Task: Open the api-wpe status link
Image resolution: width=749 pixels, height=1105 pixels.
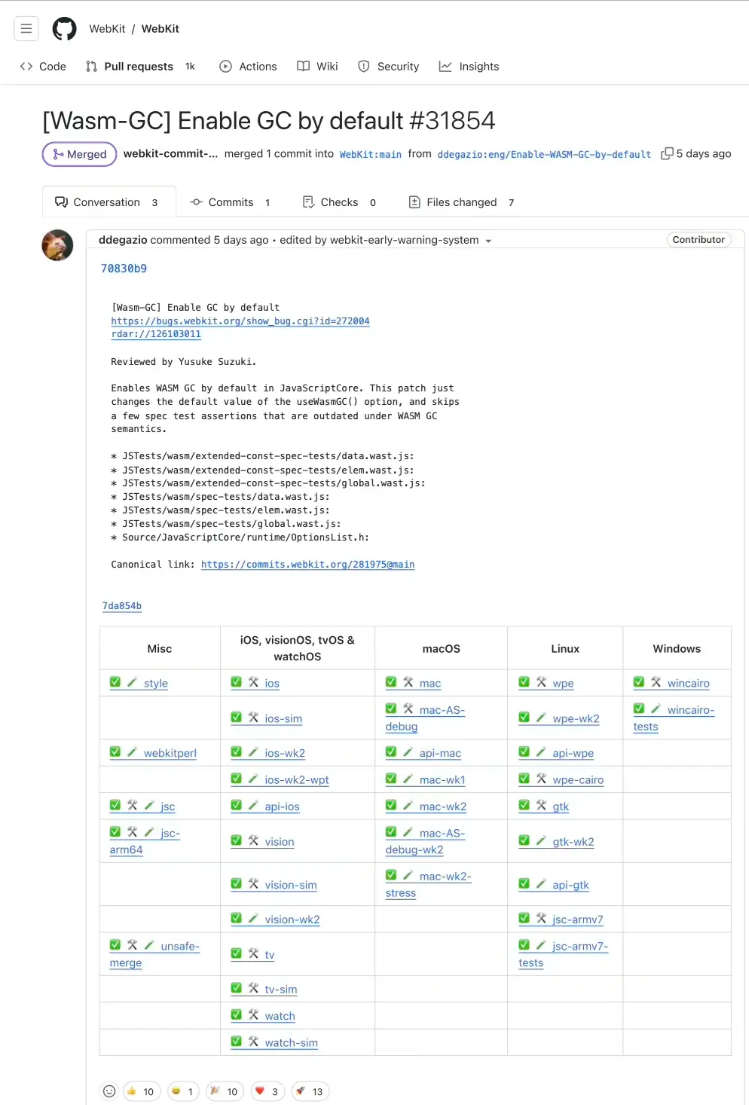Action: (x=573, y=753)
